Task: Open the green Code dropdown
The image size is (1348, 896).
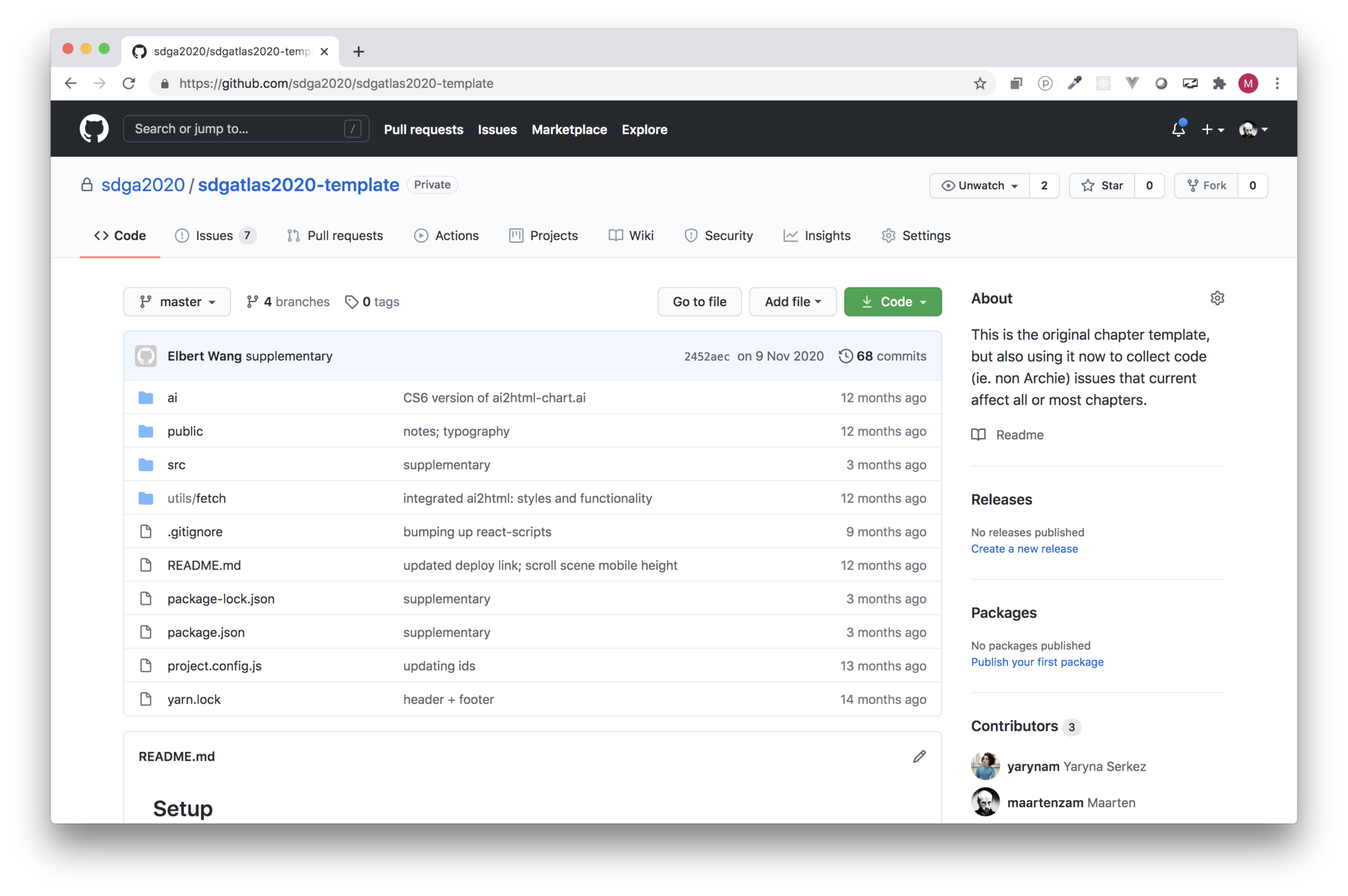Action: [x=893, y=302]
